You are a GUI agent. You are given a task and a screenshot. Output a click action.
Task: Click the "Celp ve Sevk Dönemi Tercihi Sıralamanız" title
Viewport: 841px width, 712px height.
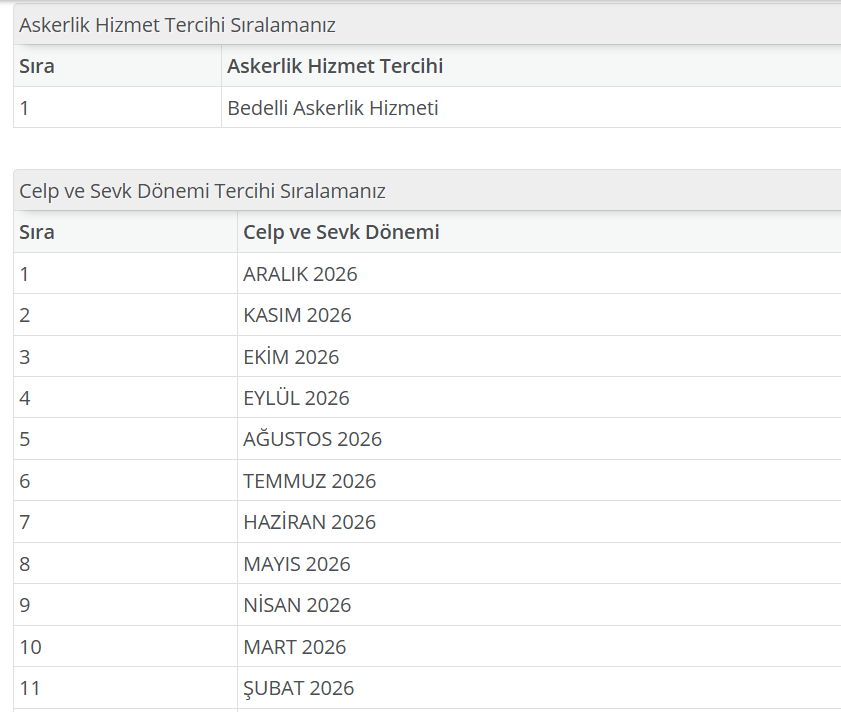pos(202,191)
